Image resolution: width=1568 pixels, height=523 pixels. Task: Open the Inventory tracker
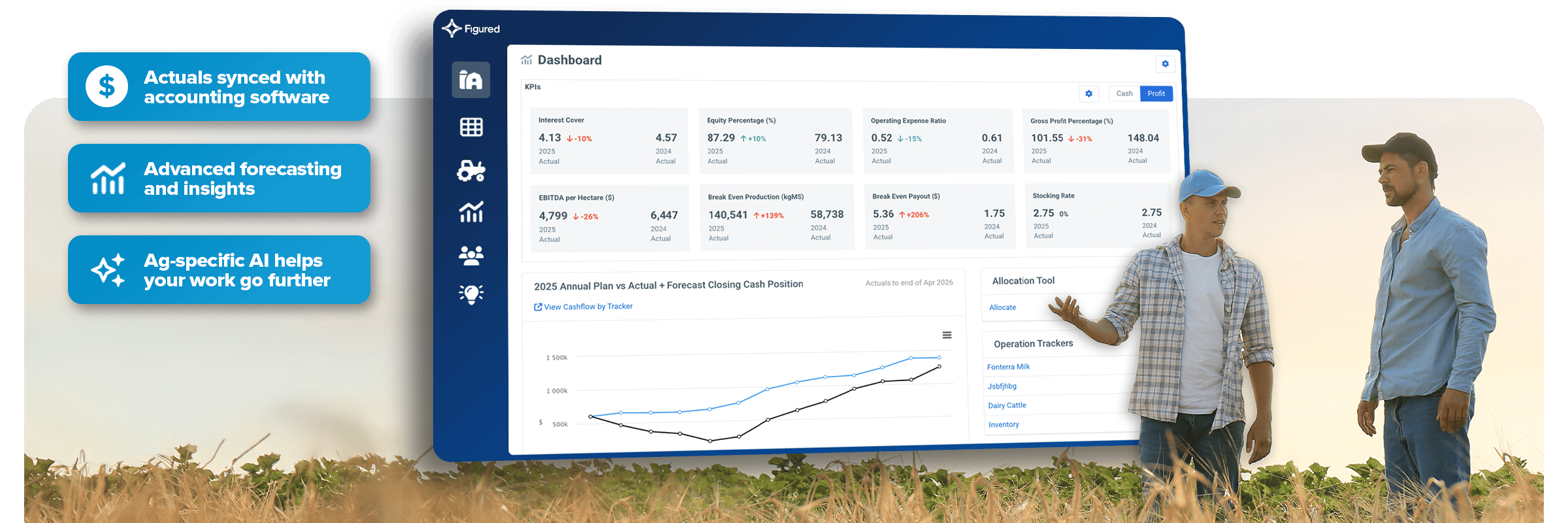point(1004,424)
